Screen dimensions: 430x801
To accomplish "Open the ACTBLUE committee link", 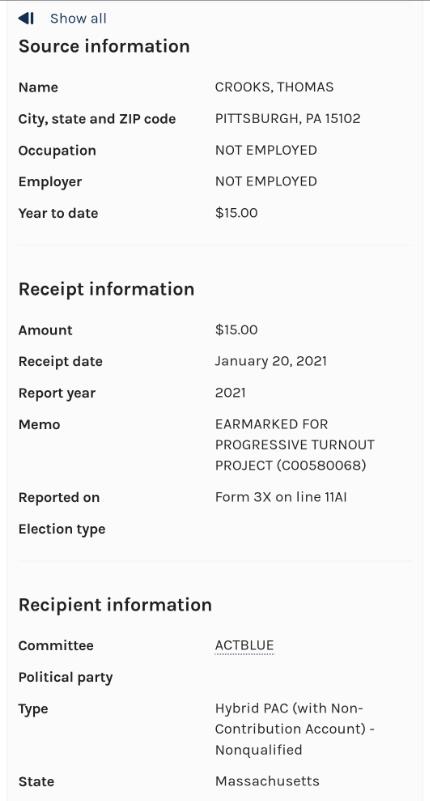I will pos(244,646).
